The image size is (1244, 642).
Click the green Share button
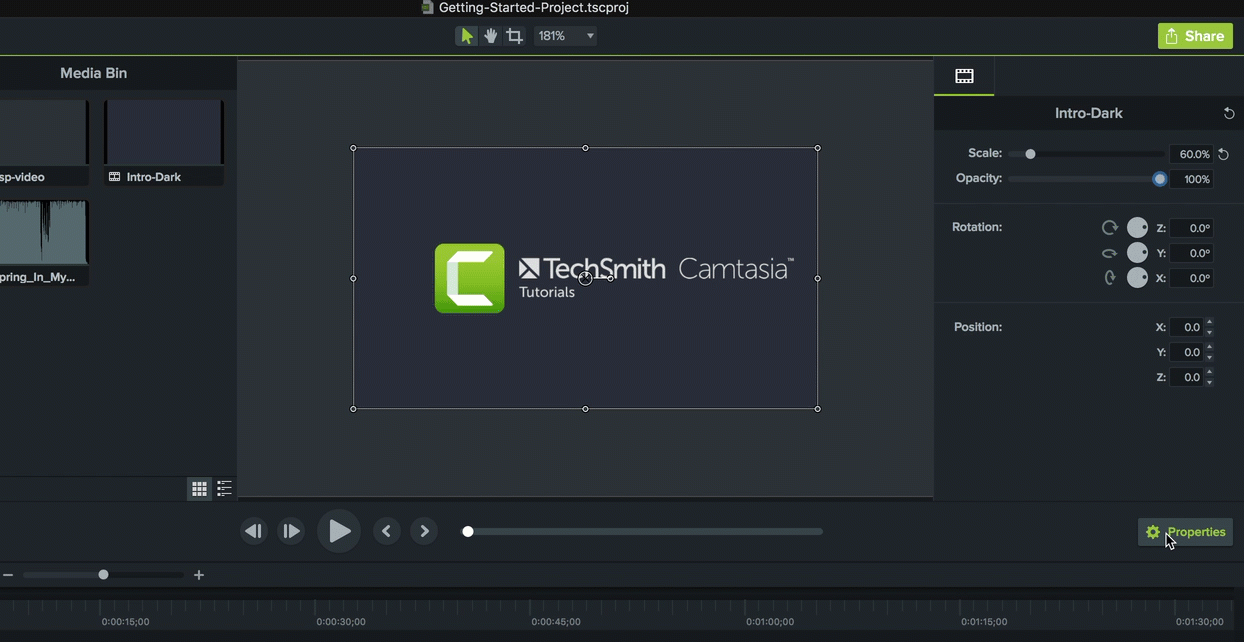point(1195,36)
